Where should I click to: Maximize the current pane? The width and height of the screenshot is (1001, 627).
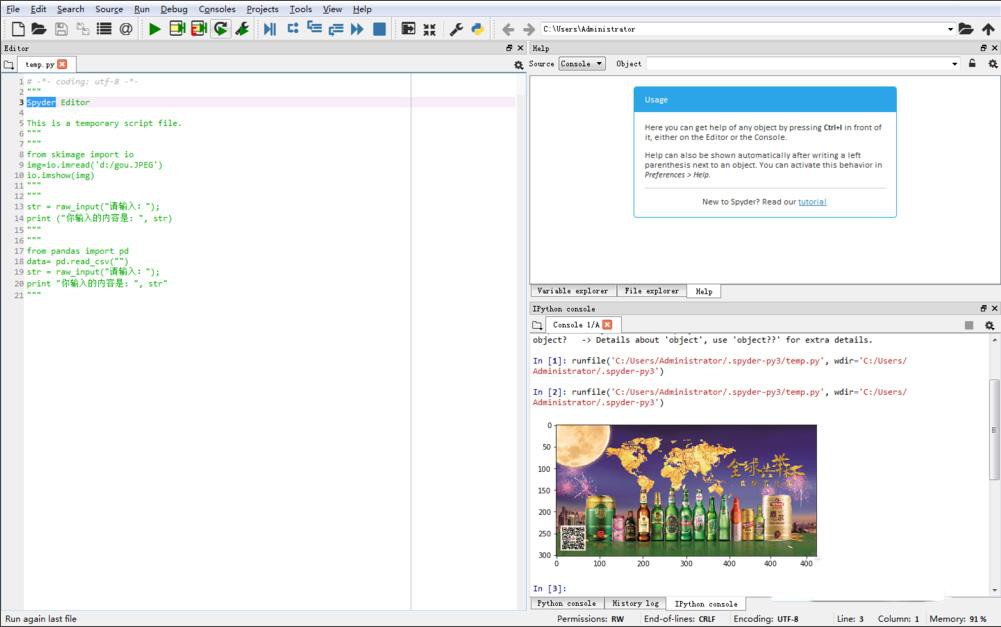pos(408,29)
